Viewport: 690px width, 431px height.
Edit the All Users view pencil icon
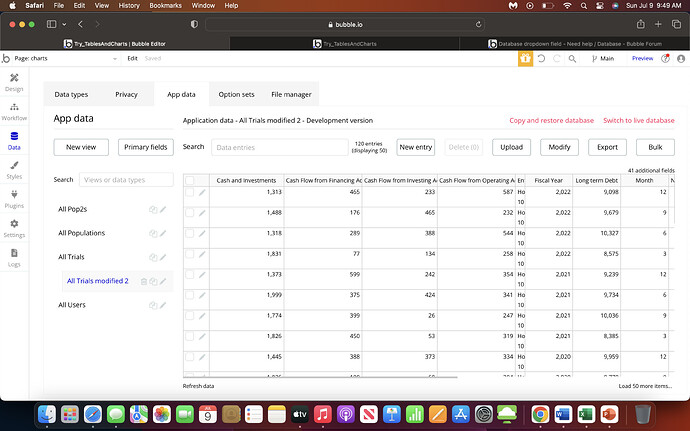click(x=163, y=305)
